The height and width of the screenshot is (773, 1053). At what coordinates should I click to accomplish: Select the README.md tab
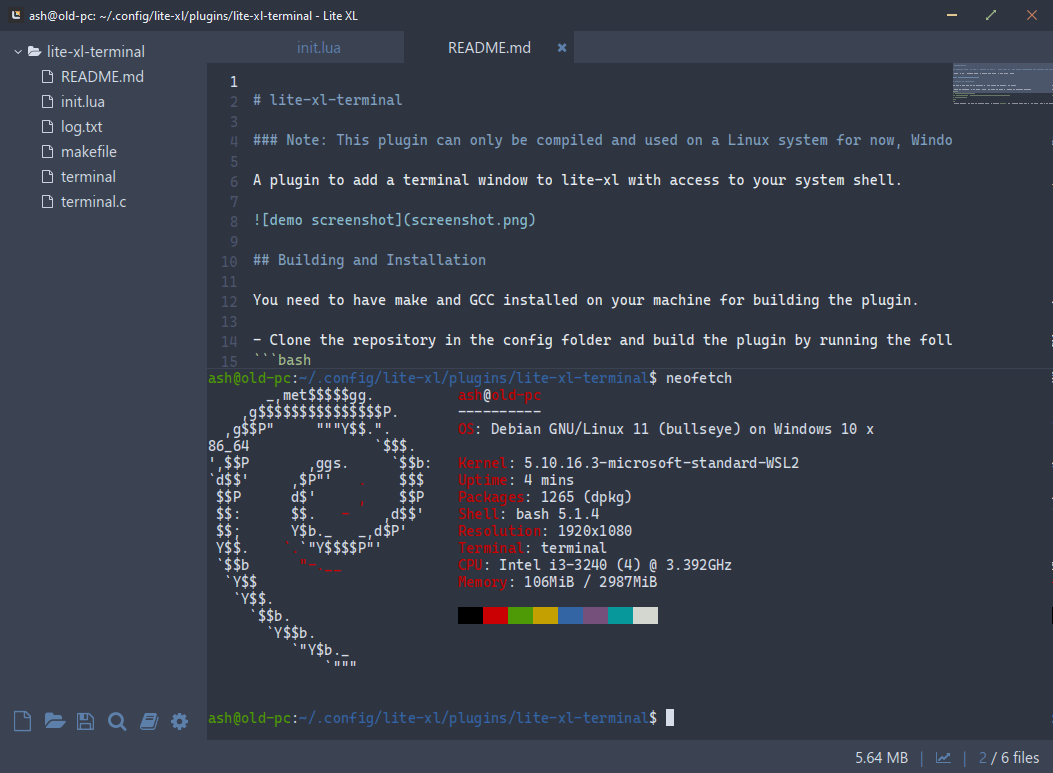(x=489, y=48)
